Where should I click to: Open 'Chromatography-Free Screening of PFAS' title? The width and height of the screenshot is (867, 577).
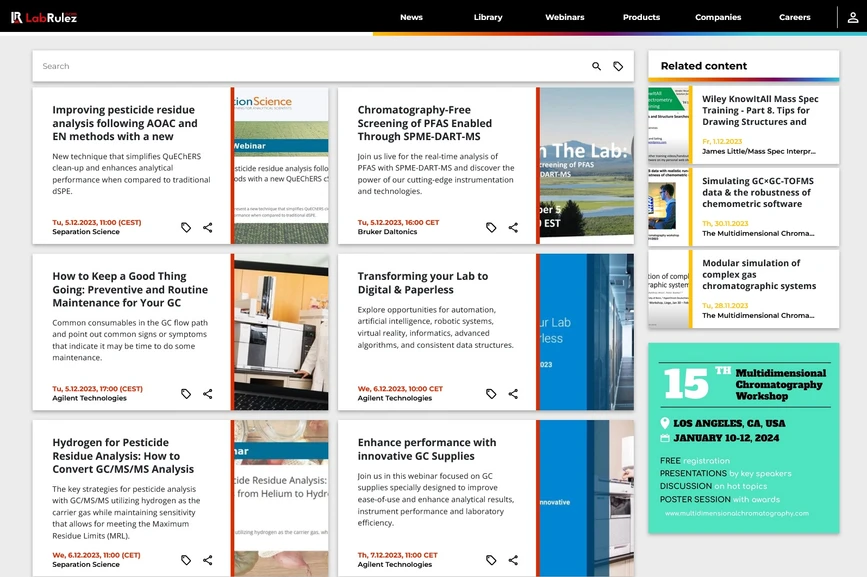click(424, 123)
